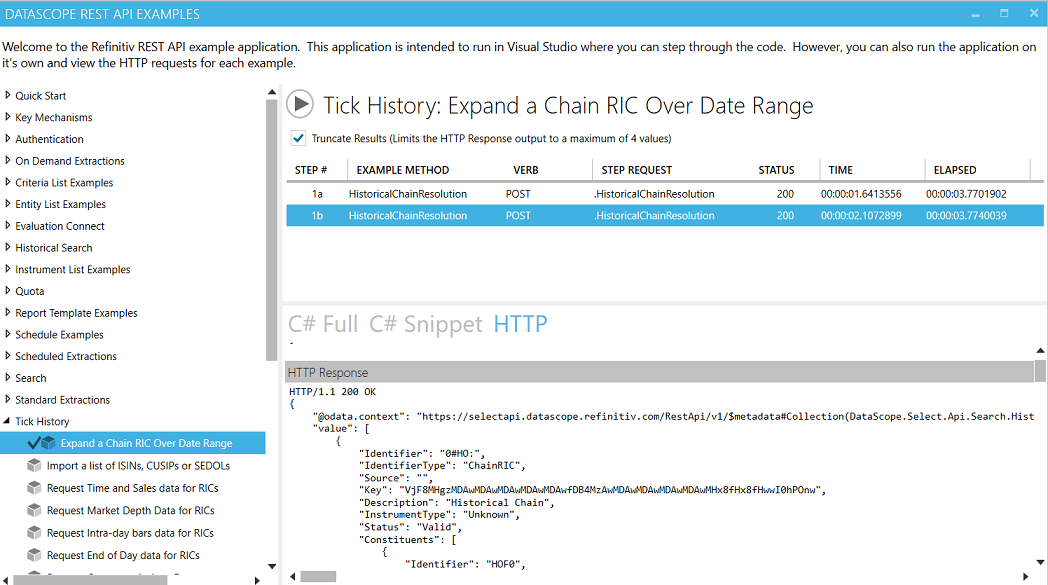Expand Entity List Examples arrow
Screen dimensions: 1048x585
[7, 204]
